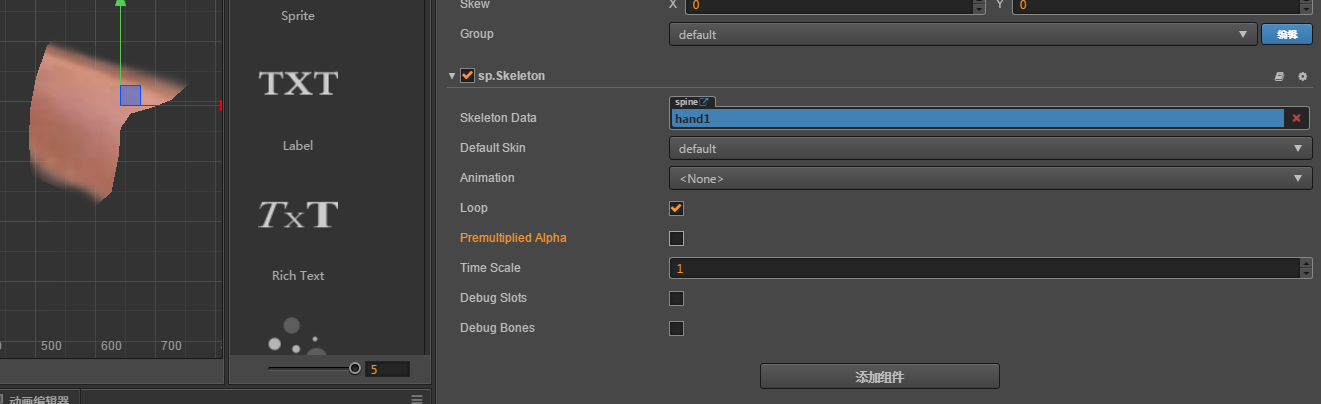Viewport: 1321px width, 404px height.
Task: Click the 添加组件 button
Action: click(x=879, y=377)
